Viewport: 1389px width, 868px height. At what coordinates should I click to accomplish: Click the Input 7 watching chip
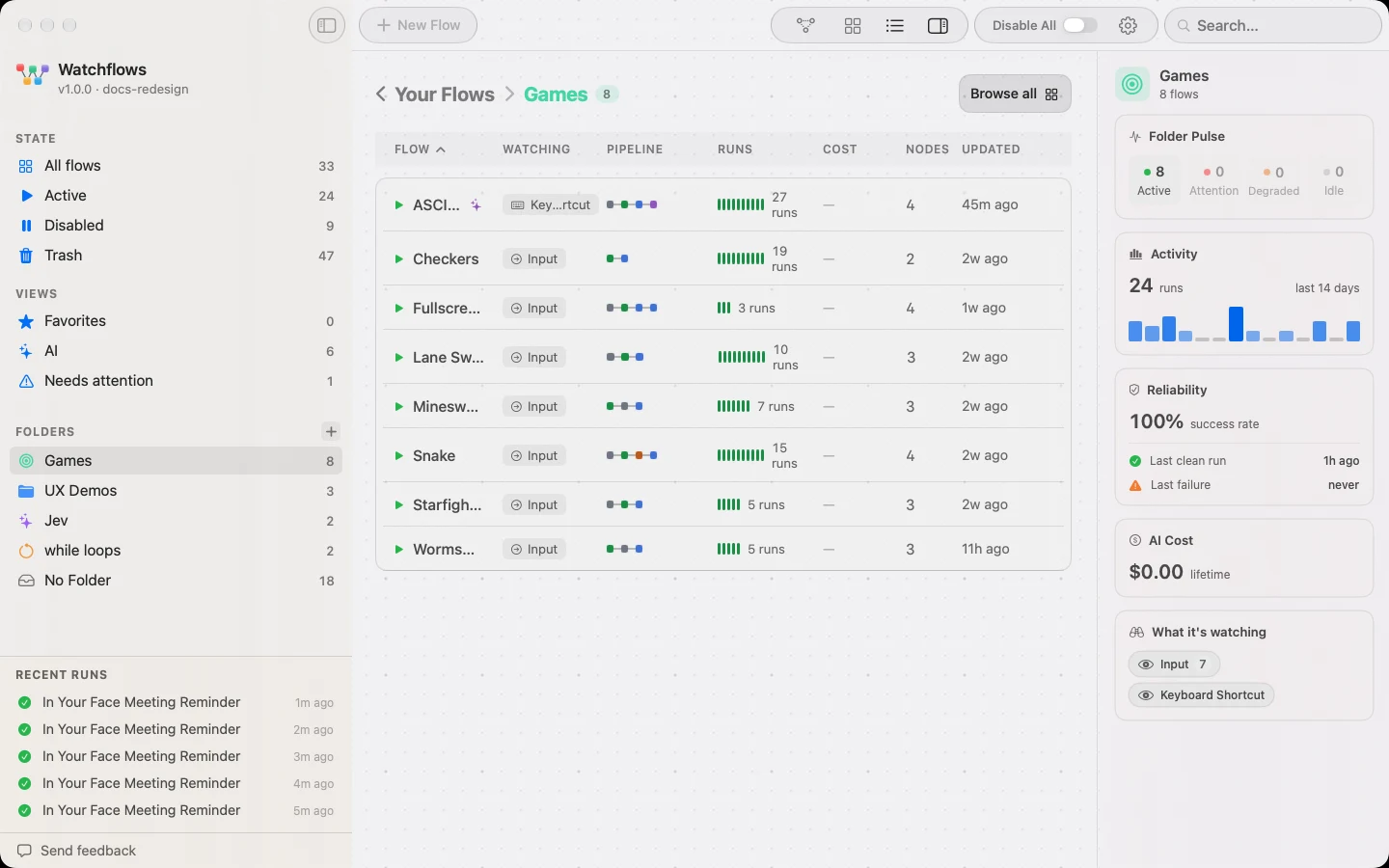[1174, 665]
